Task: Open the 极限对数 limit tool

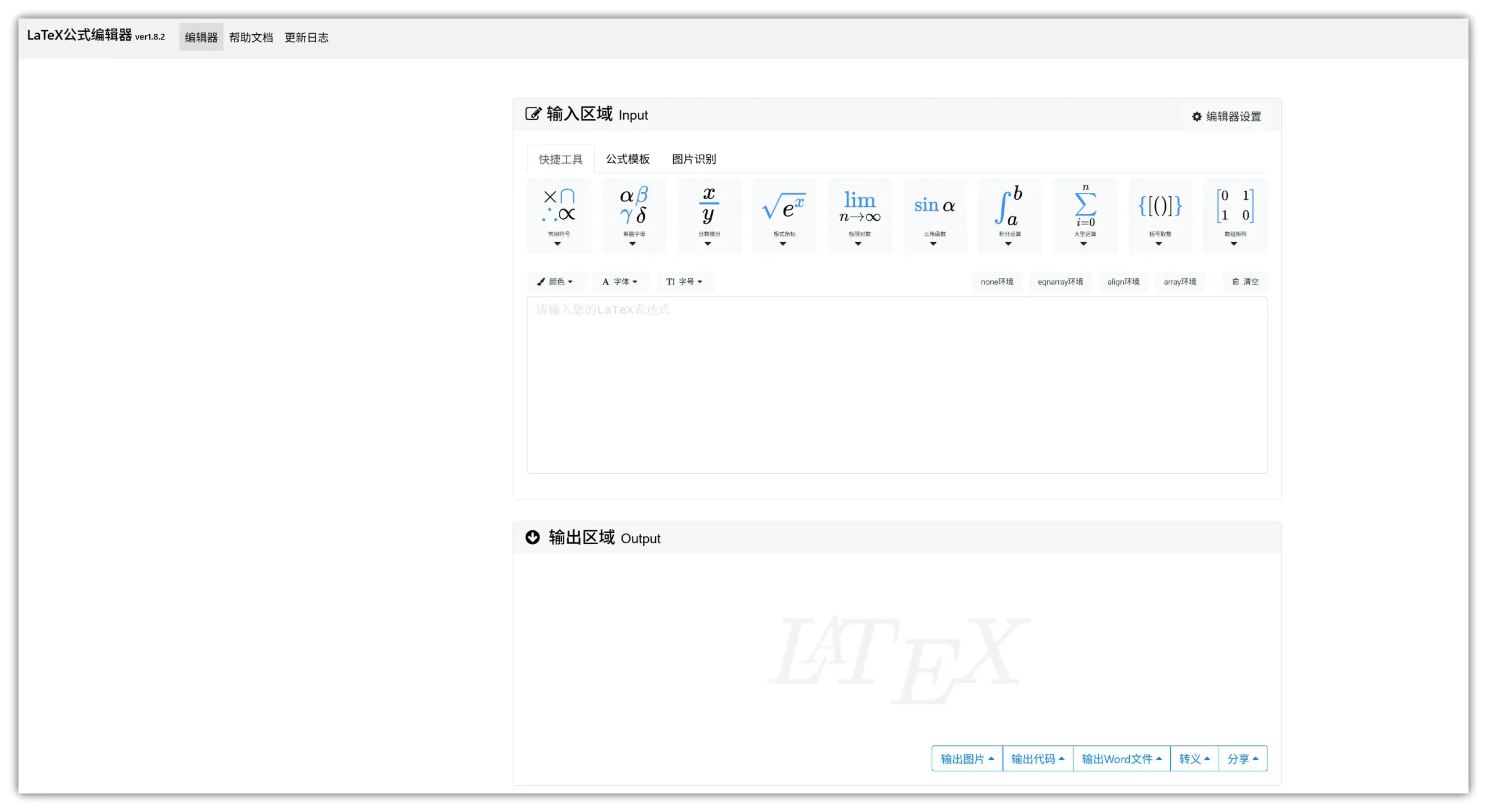Action: [860, 215]
